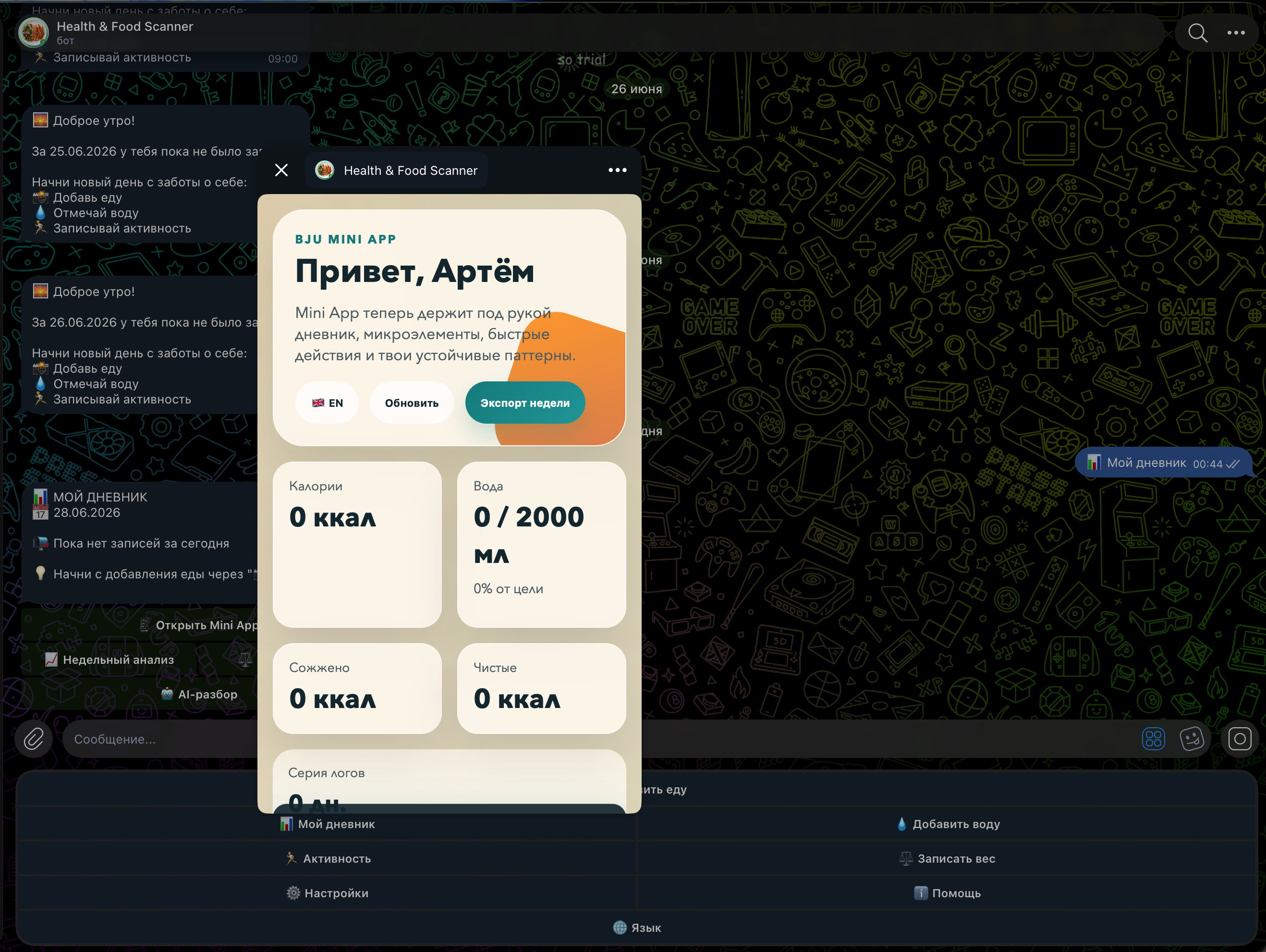The image size is (1266, 952).
Task: Click the paperclip attach icon
Action: (x=34, y=738)
